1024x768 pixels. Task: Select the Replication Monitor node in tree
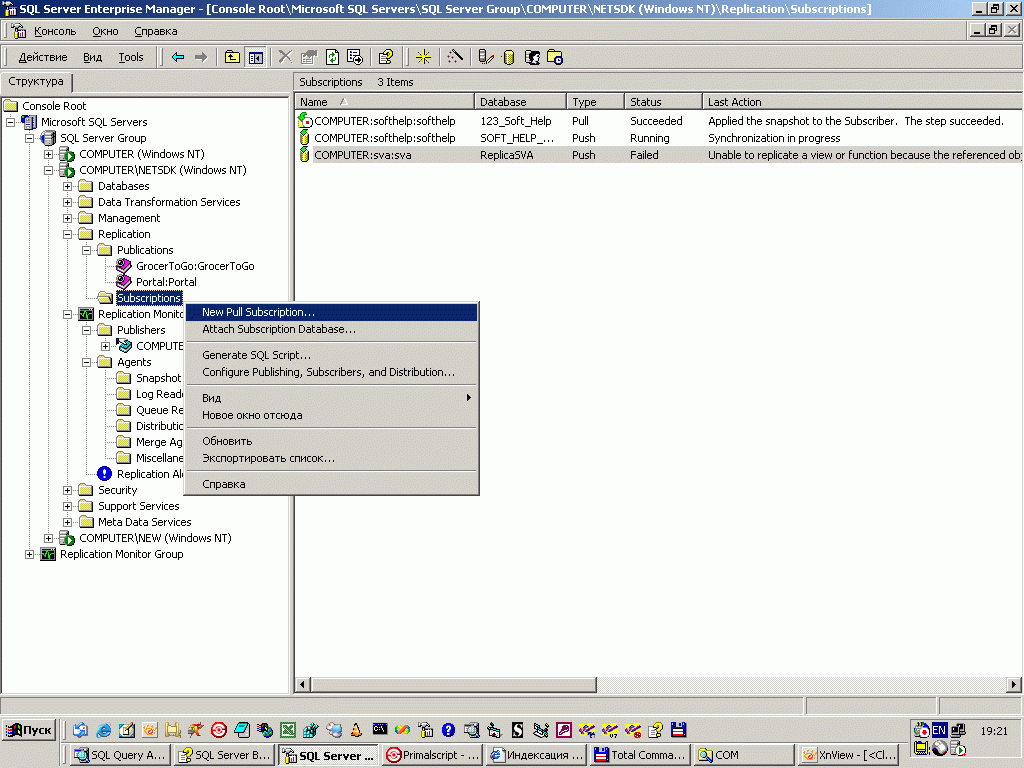point(140,314)
